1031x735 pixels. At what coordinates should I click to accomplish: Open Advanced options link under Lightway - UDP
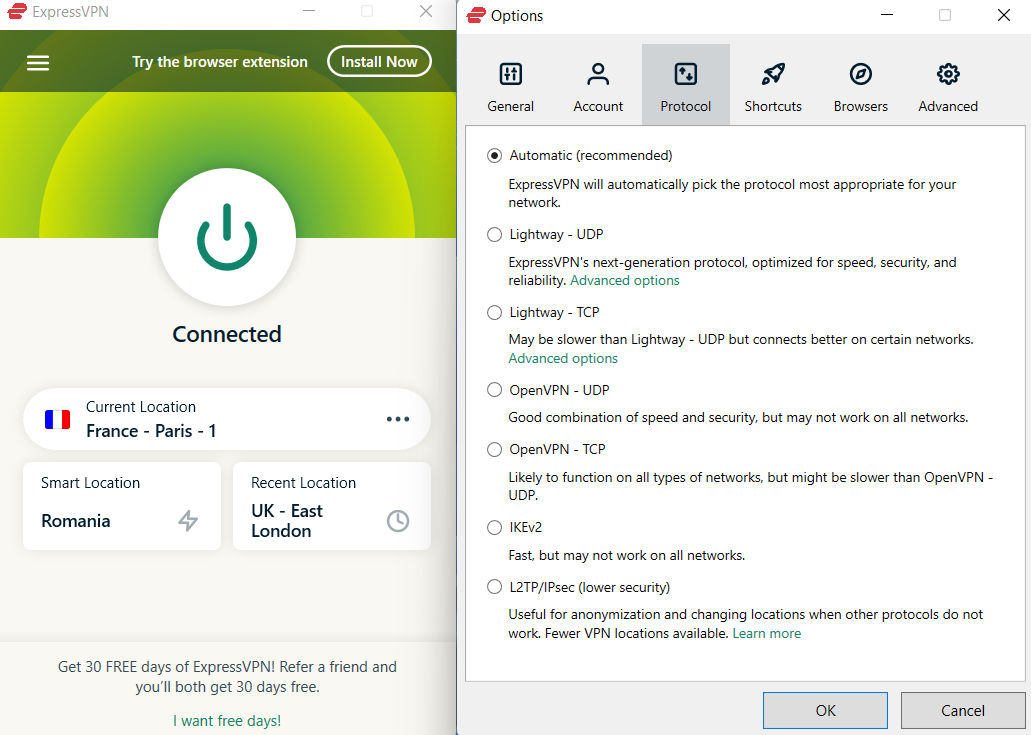coord(625,281)
